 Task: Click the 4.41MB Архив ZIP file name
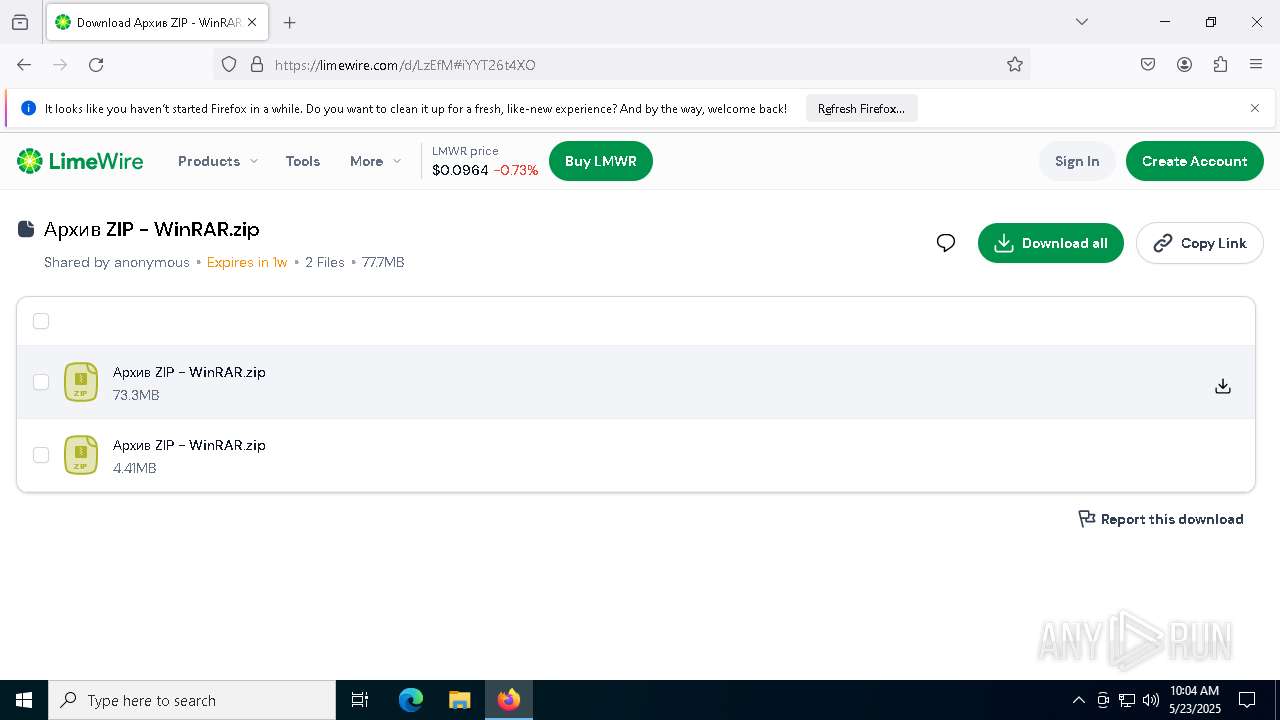(189, 445)
